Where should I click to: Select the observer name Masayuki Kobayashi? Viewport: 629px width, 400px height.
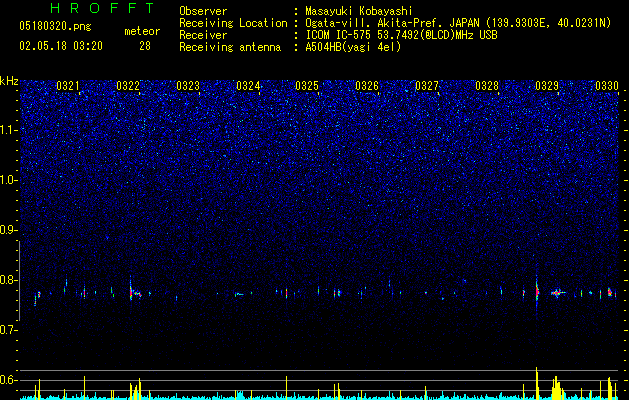[359, 11]
